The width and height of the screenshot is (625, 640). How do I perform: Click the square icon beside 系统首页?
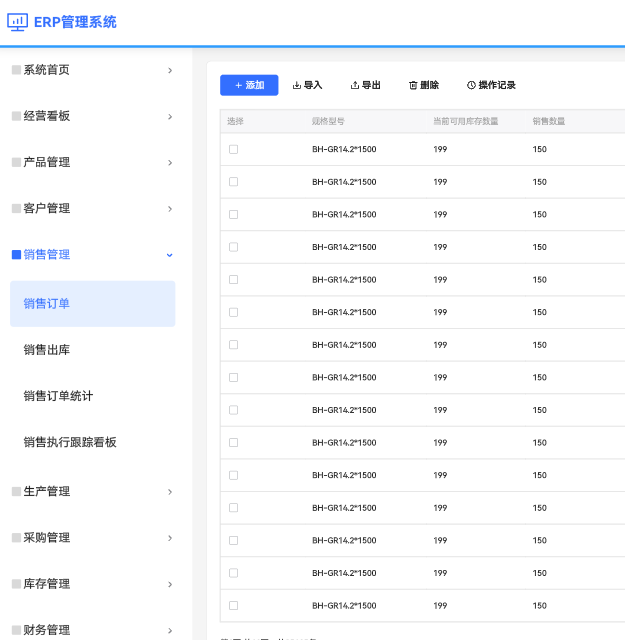(16, 70)
